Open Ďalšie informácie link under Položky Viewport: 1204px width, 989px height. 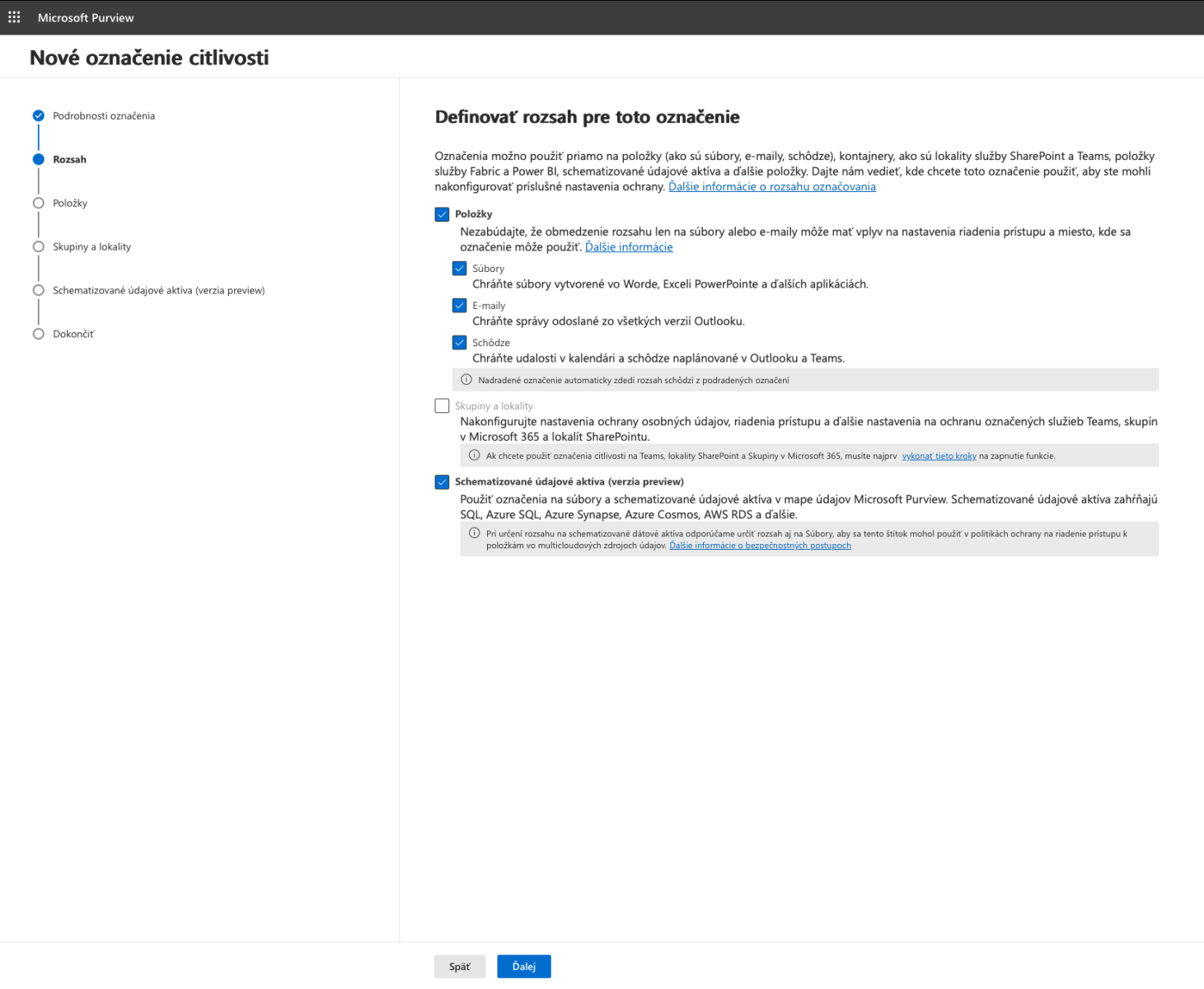coord(629,247)
